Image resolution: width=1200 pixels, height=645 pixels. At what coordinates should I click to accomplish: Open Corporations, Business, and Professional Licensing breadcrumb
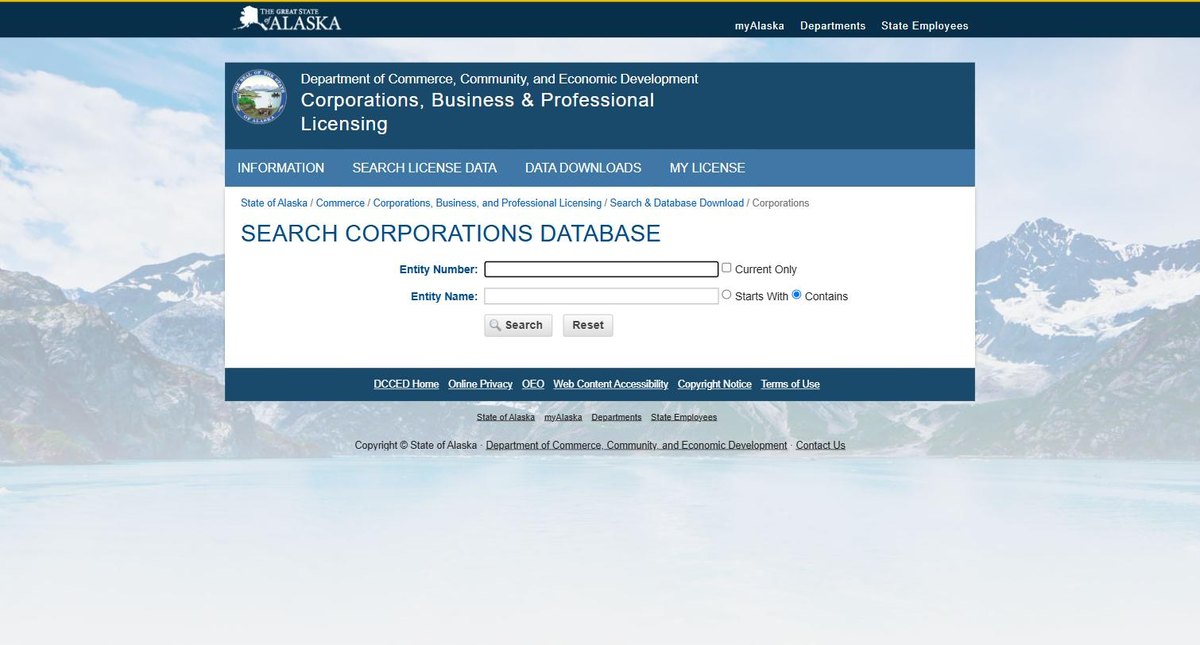(487, 203)
